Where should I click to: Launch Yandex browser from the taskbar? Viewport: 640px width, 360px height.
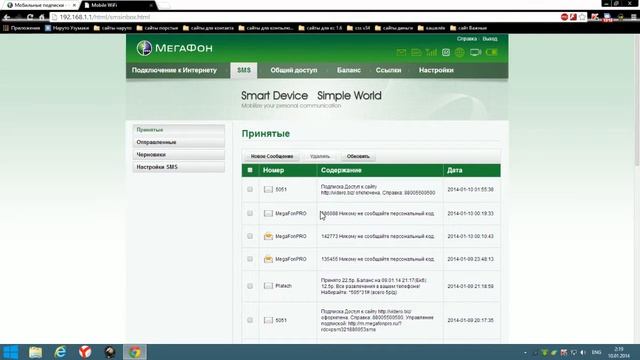click(x=85, y=352)
